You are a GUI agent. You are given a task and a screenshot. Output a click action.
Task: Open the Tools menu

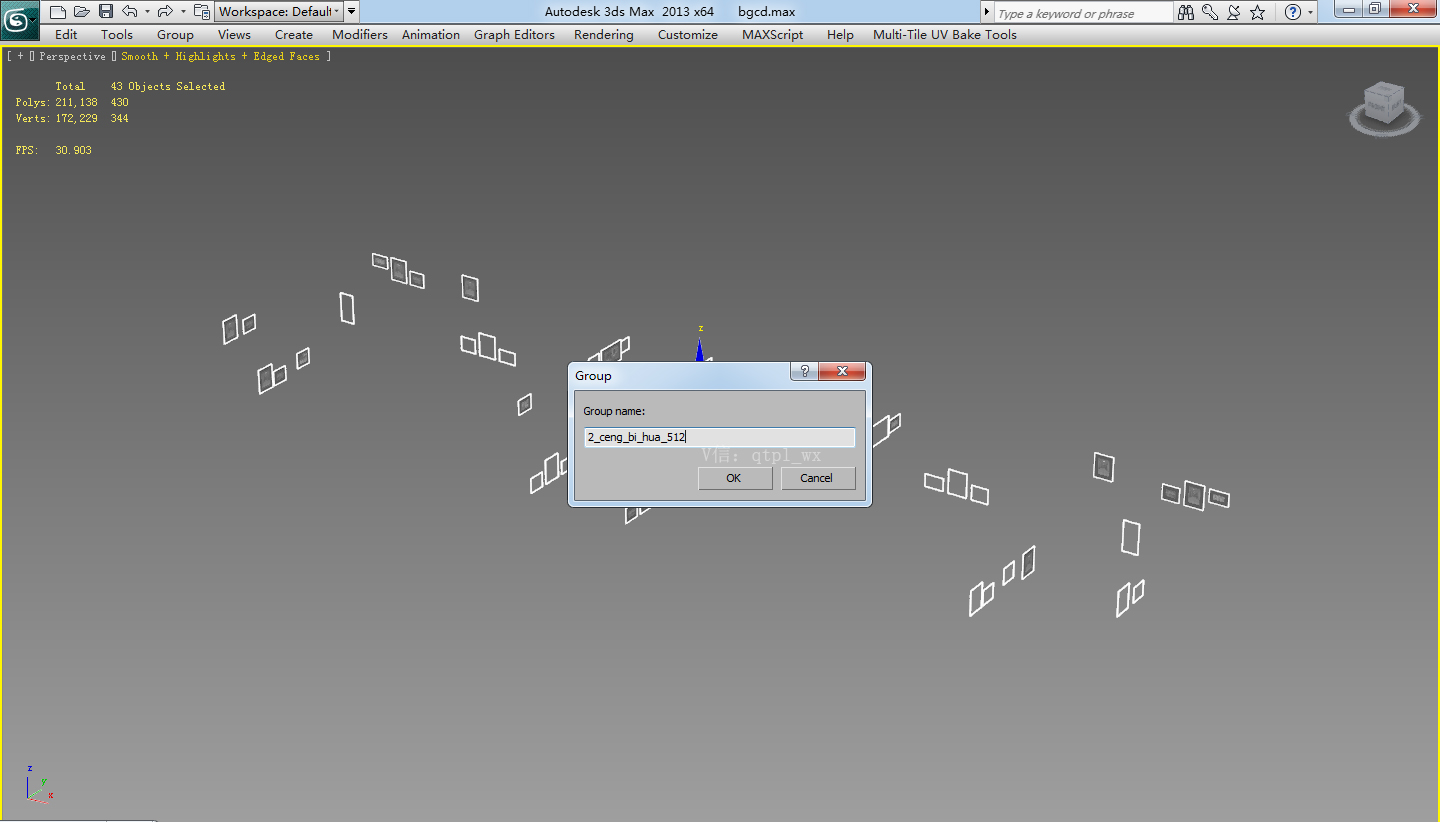[x=117, y=35]
